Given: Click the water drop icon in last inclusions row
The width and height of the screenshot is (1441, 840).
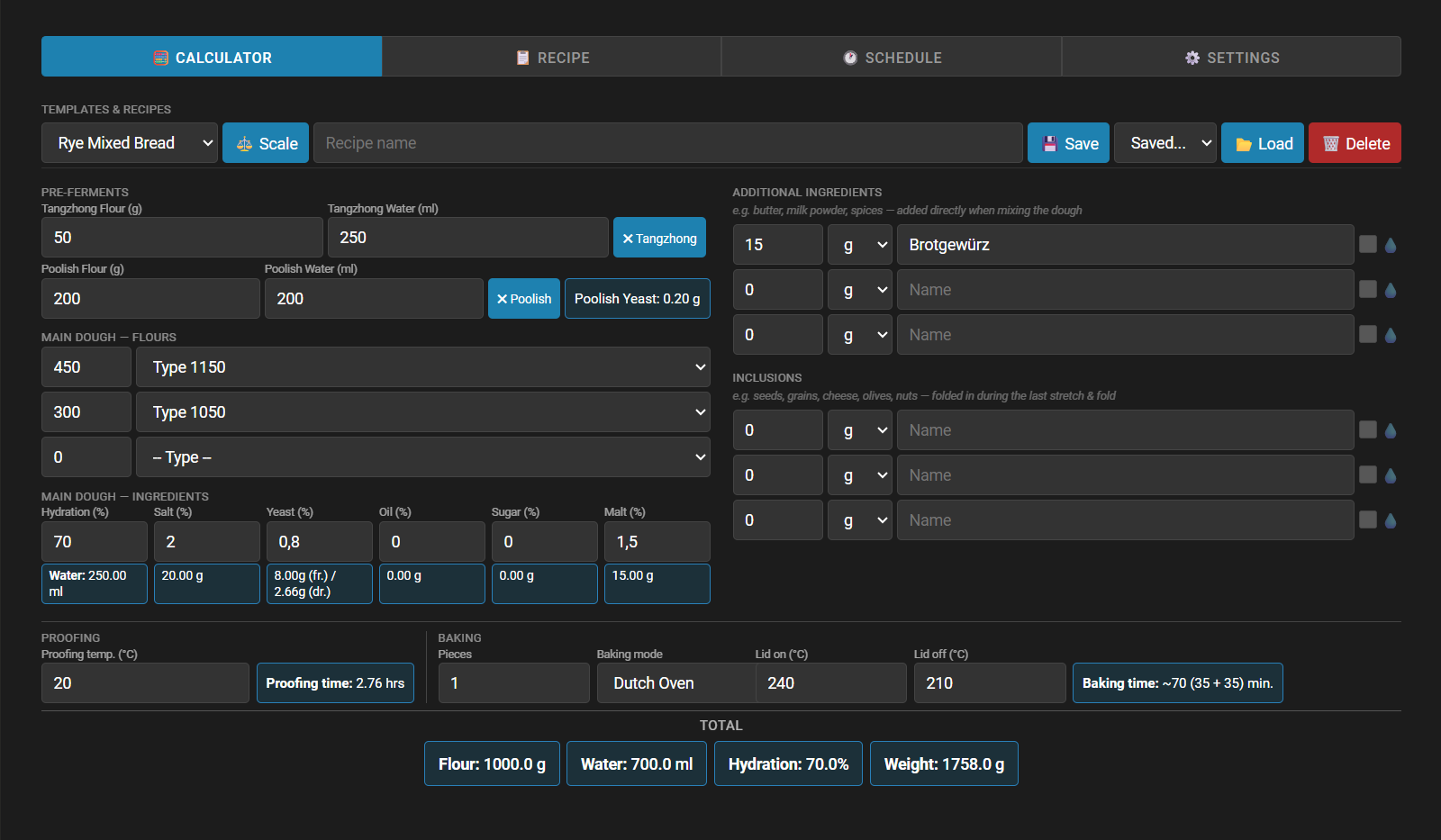Looking at the screenshot, I should pos(1391,520).
